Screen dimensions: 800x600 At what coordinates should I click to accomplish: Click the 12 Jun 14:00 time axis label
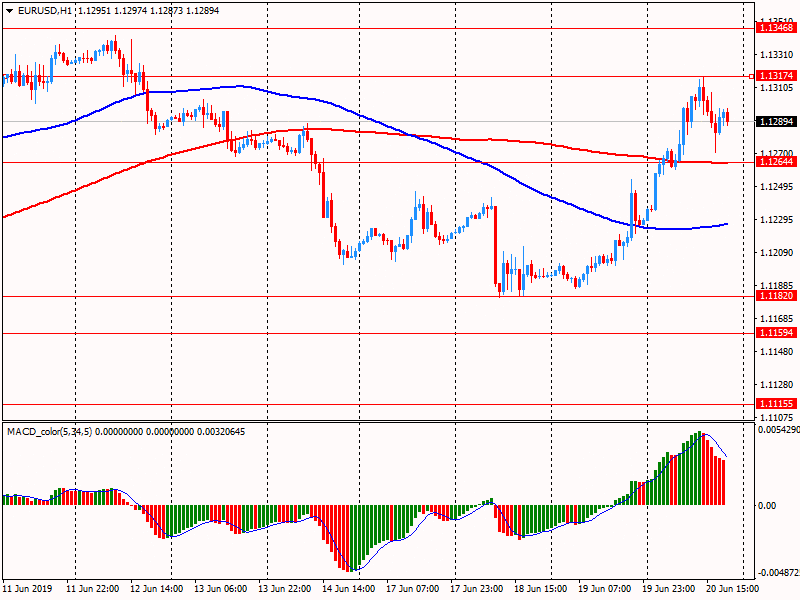click(x=157, y=588)
